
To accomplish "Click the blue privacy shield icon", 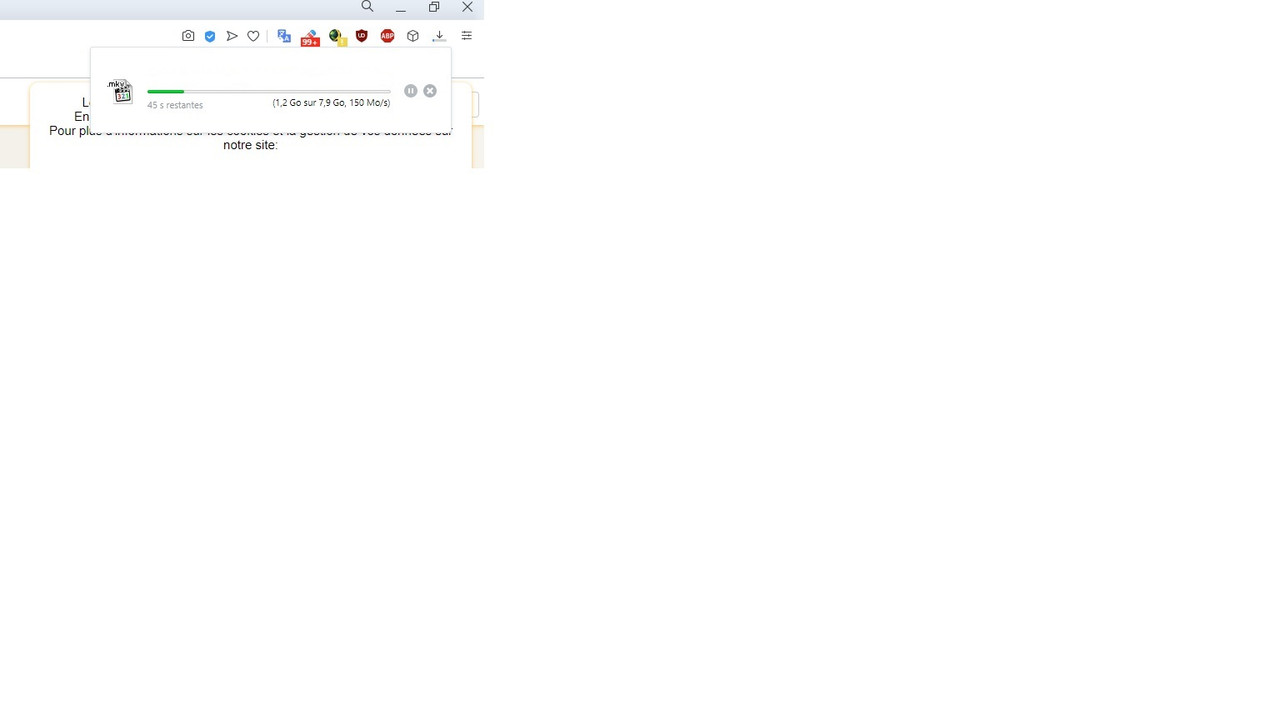I will pyautogui.click(x=210, y=36).
